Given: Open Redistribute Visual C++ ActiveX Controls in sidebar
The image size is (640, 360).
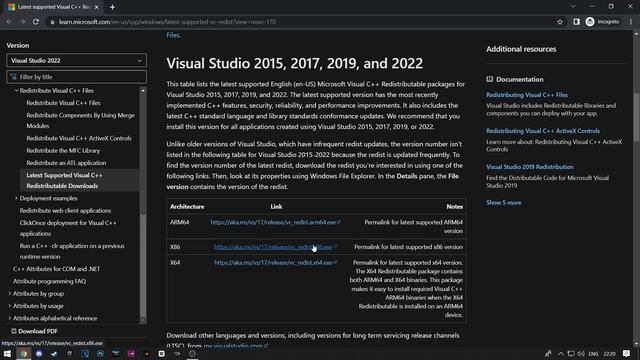Looking at the screenshot, I should (79, 138).
